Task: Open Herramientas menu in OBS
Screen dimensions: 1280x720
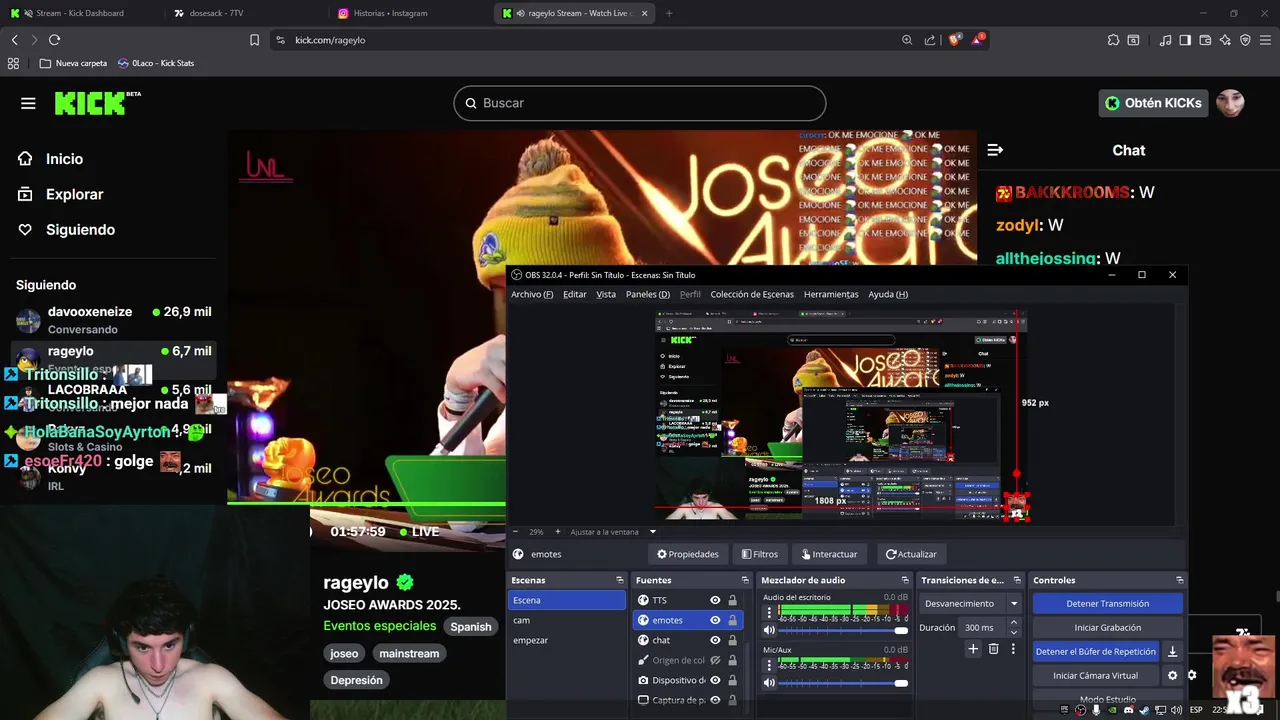Action: [831, 294]
